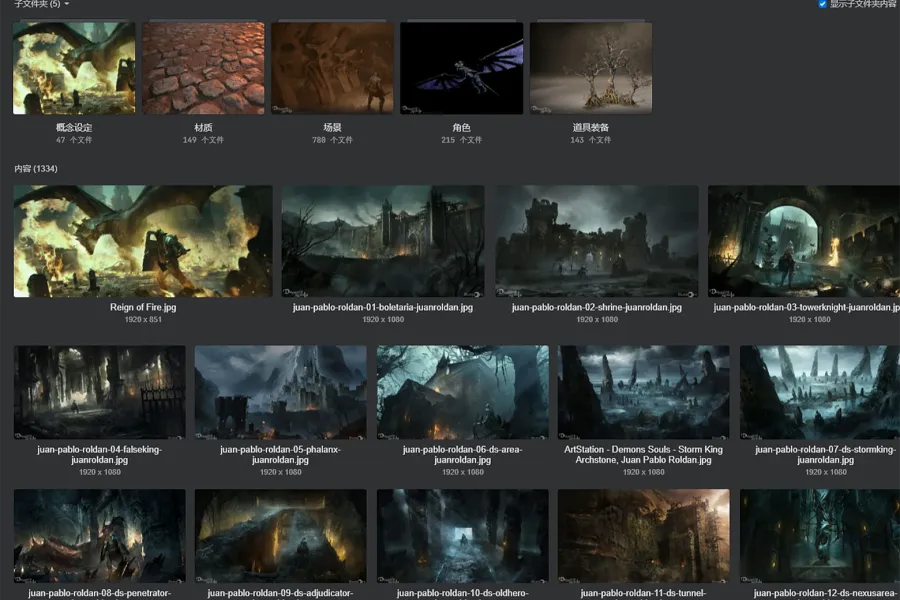
Task: Click the 1920 x 851 dimensions label
Action: 143,319
